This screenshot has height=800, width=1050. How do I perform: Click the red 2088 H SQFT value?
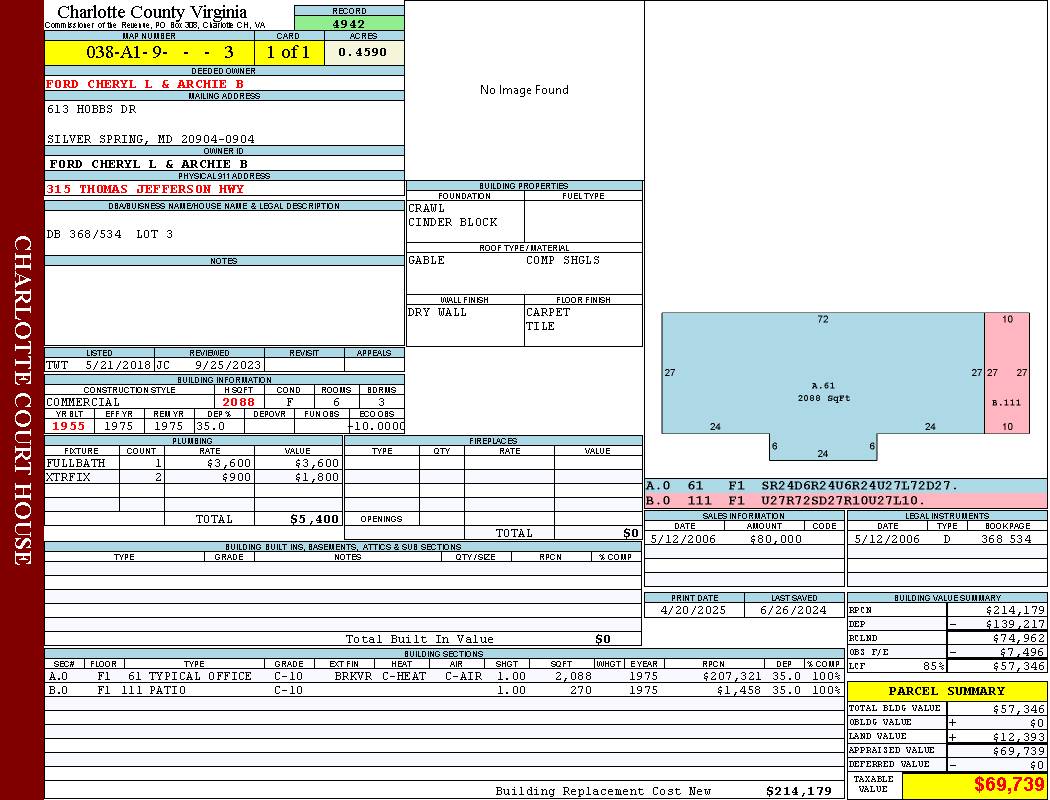[x=238, y=402]
